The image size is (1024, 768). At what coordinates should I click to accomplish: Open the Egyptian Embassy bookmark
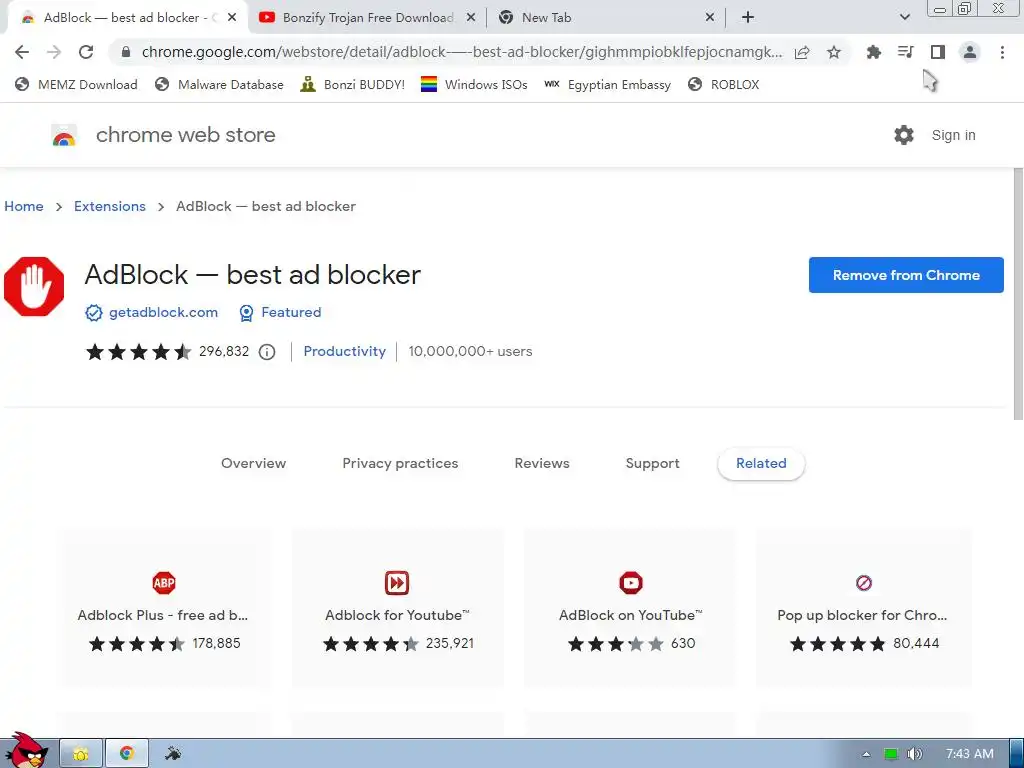click(607, 84)
